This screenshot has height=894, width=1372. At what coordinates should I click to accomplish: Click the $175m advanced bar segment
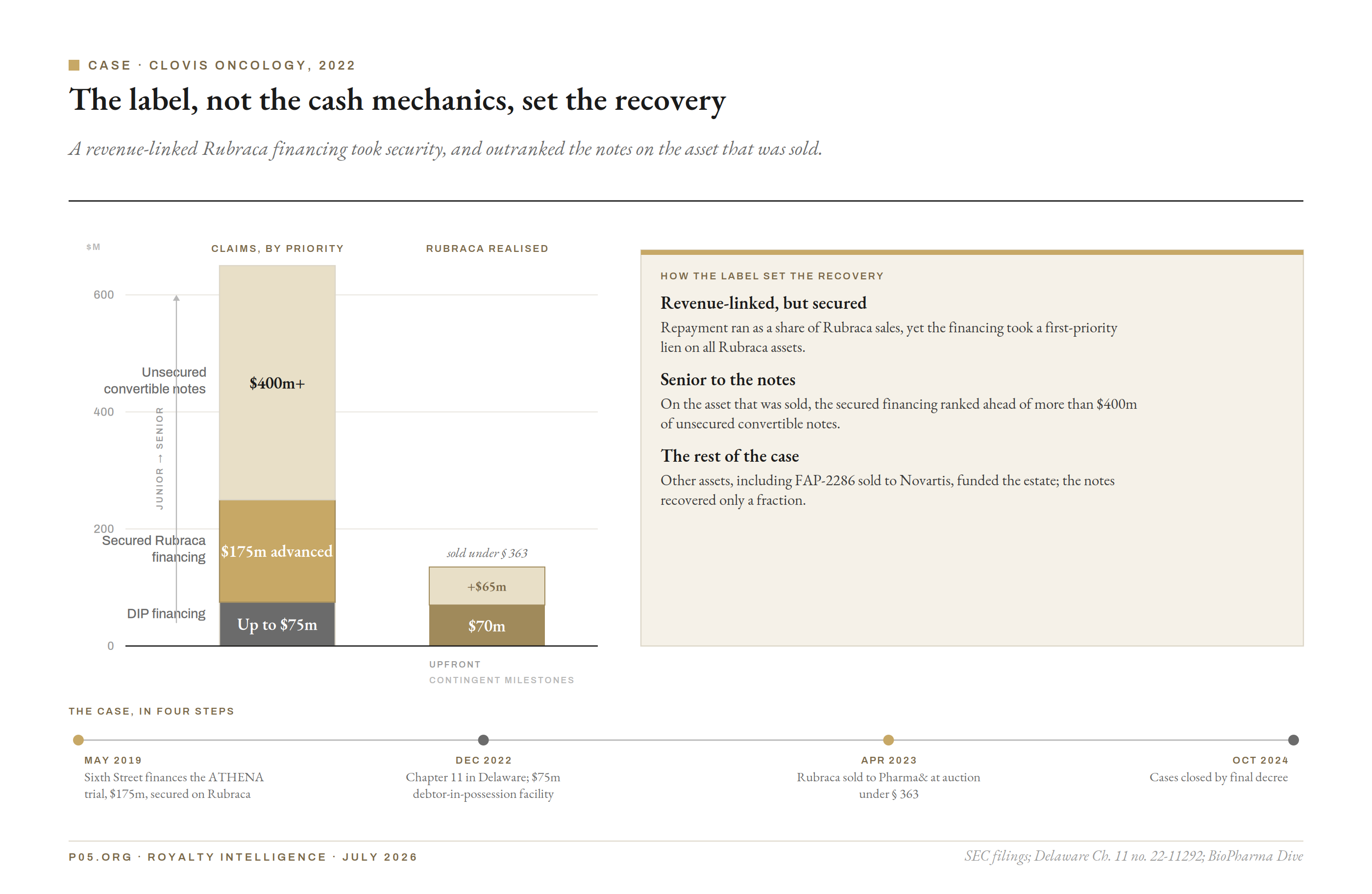[277, 551]
